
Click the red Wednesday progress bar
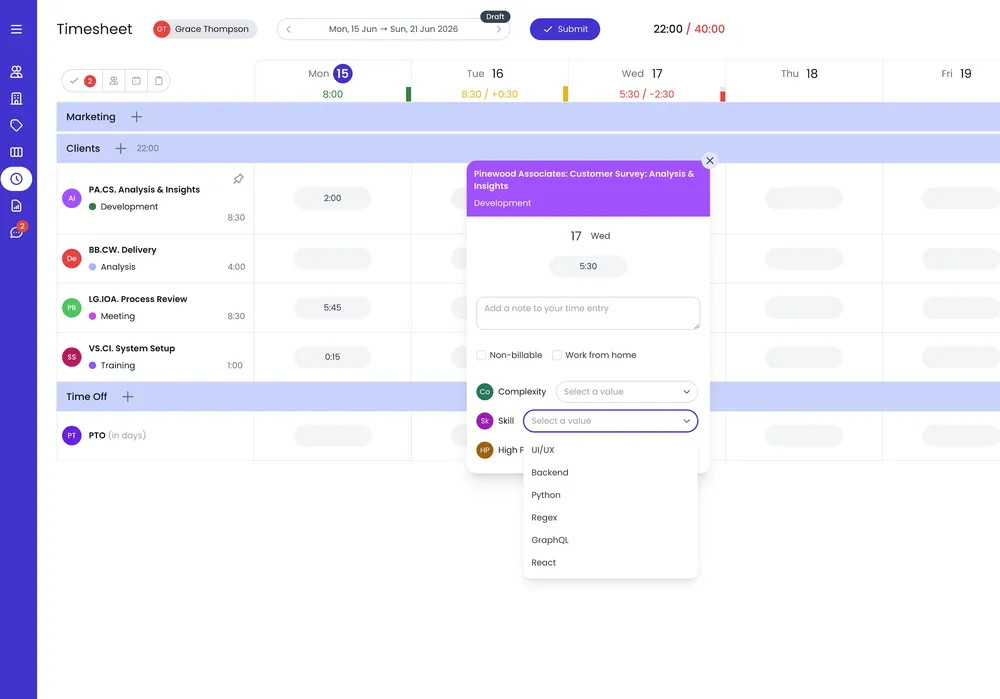coord(723,95)
